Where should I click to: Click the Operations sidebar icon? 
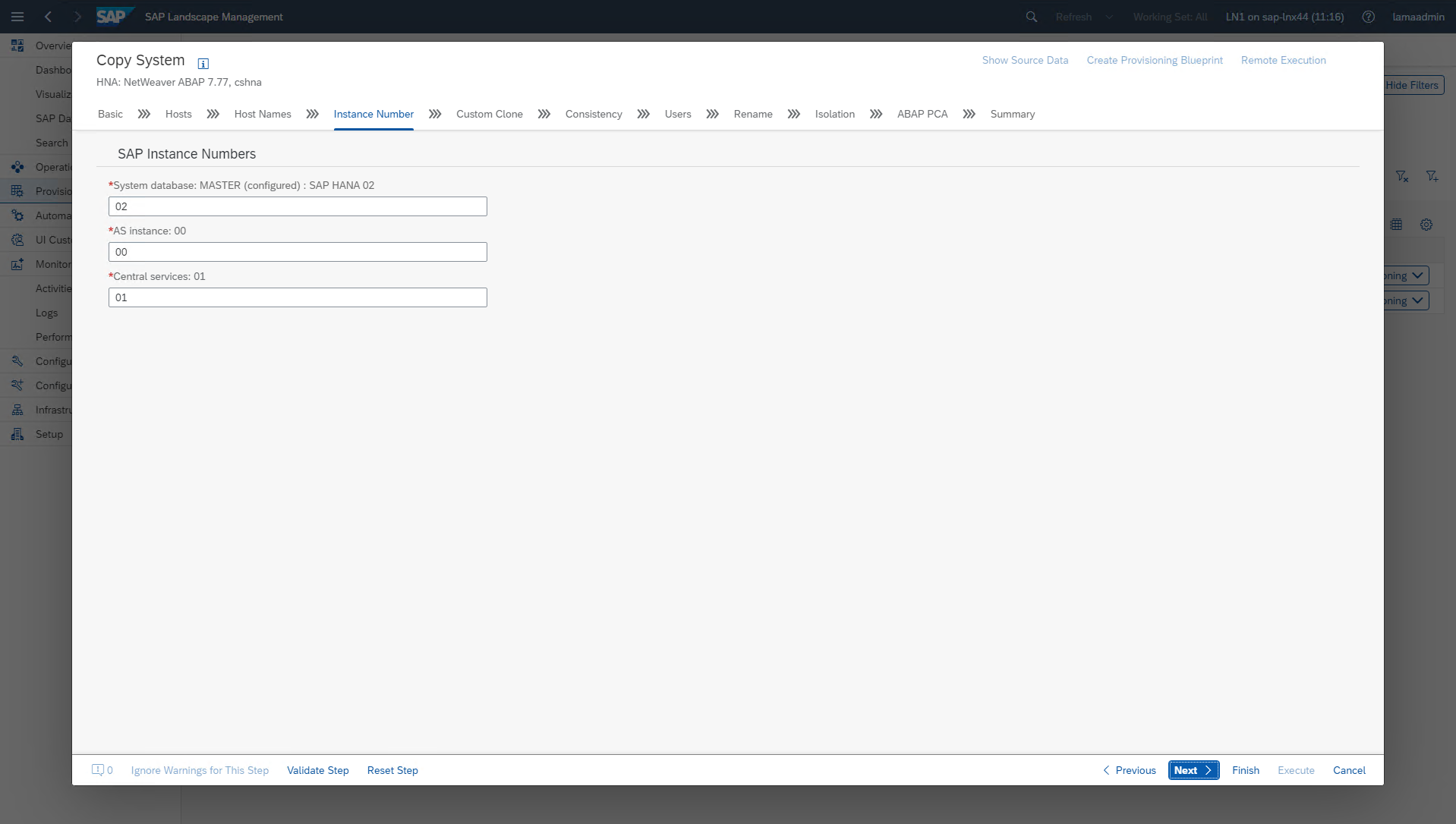click(x=17, y=167)
